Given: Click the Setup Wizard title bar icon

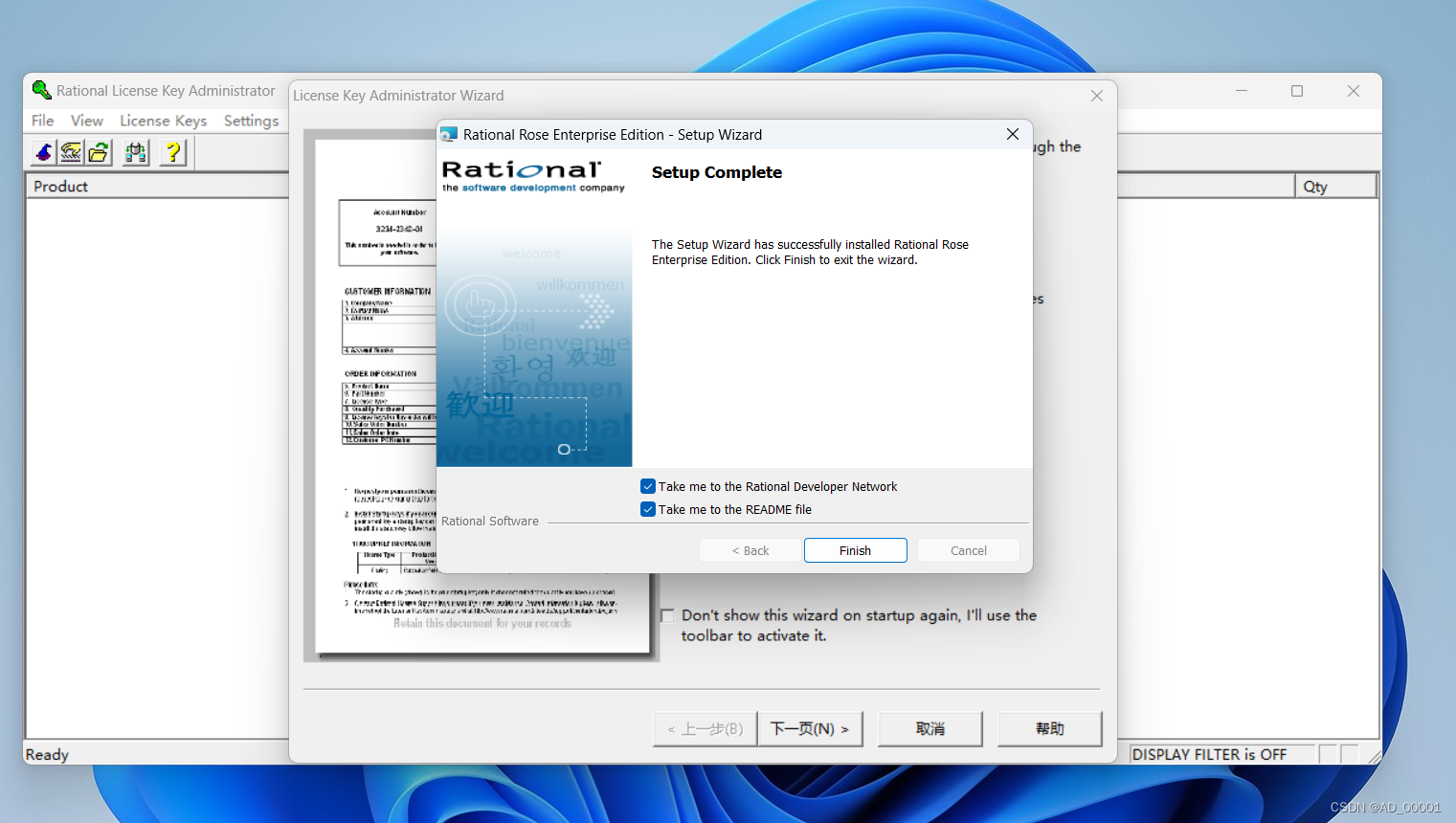Looking at the screenshot, I should [449, 135].
